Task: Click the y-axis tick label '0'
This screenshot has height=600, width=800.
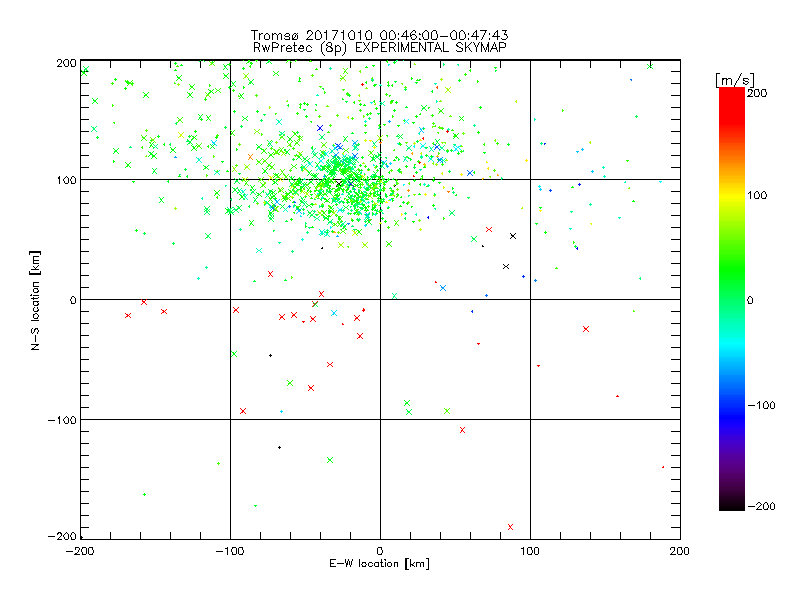Action: point(73,300)
